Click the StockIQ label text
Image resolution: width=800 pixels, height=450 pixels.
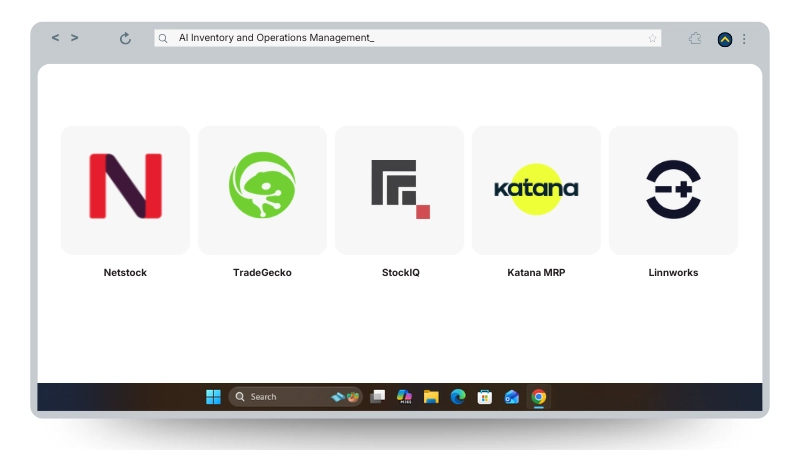[x=401, y=272]
